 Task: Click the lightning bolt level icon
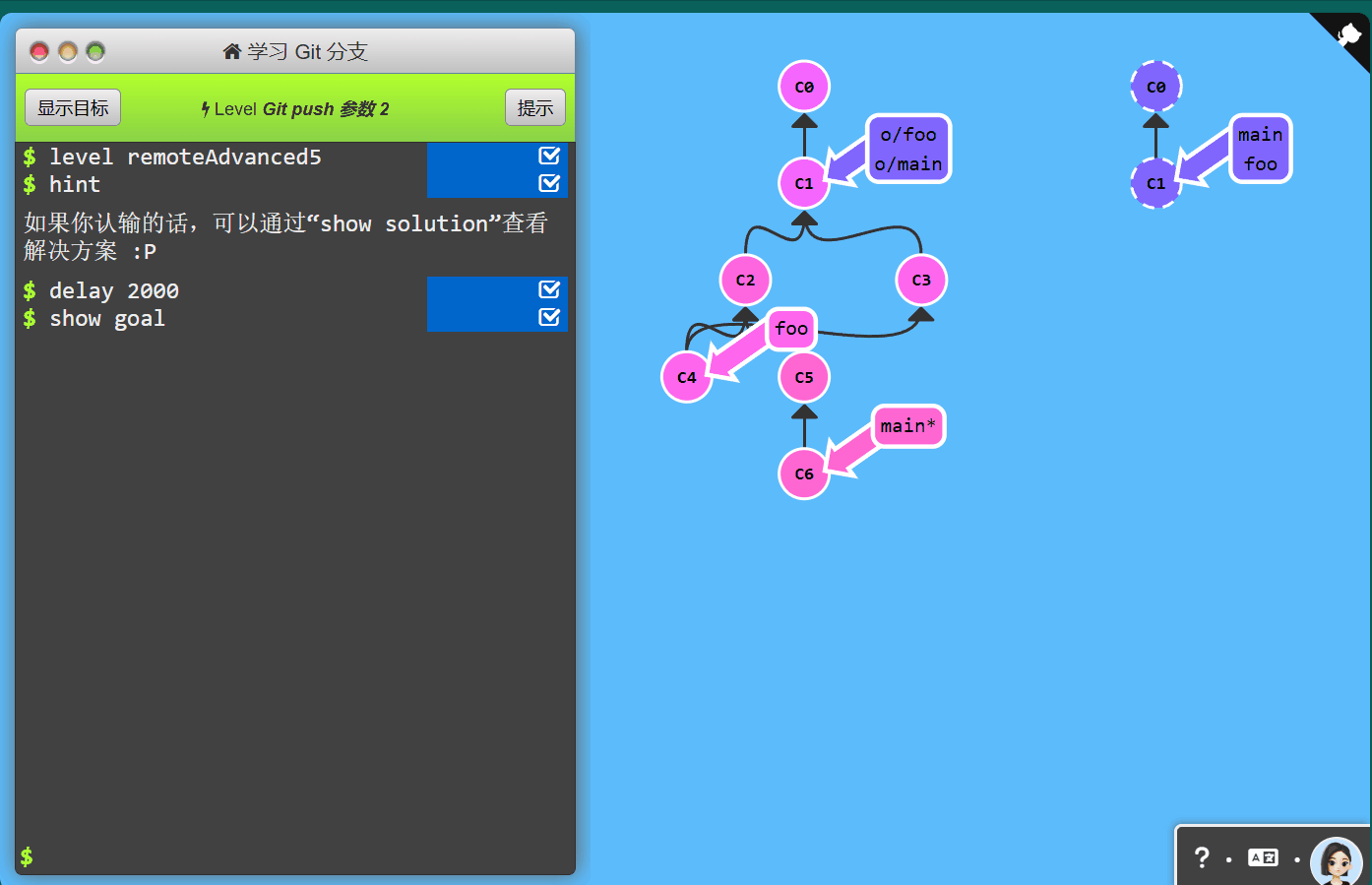[205, 109]
